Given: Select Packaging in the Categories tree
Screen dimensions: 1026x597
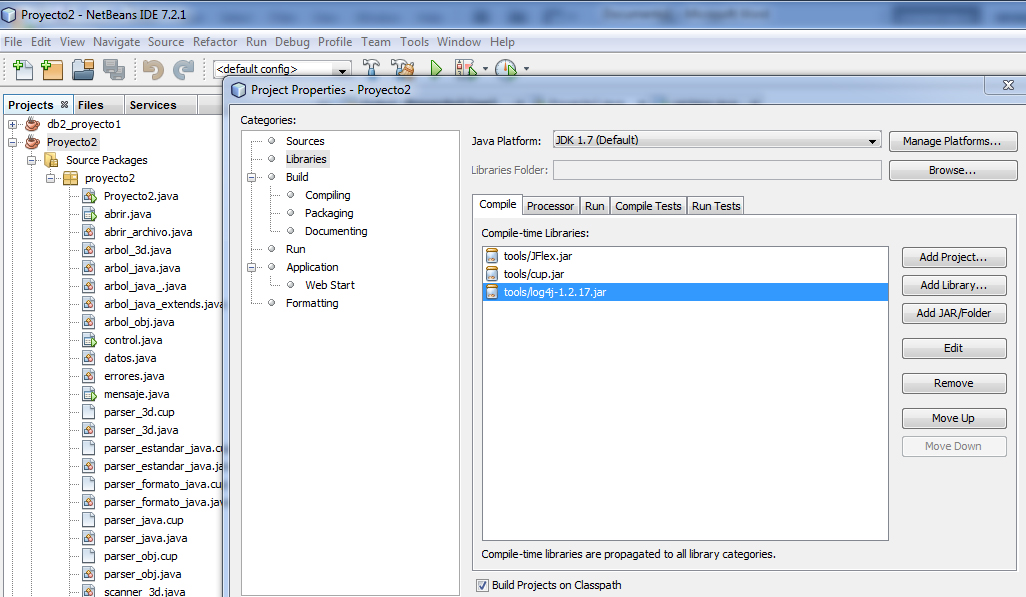Looking at the screenshot, I should pyautogui.click(x=329, y=213).
